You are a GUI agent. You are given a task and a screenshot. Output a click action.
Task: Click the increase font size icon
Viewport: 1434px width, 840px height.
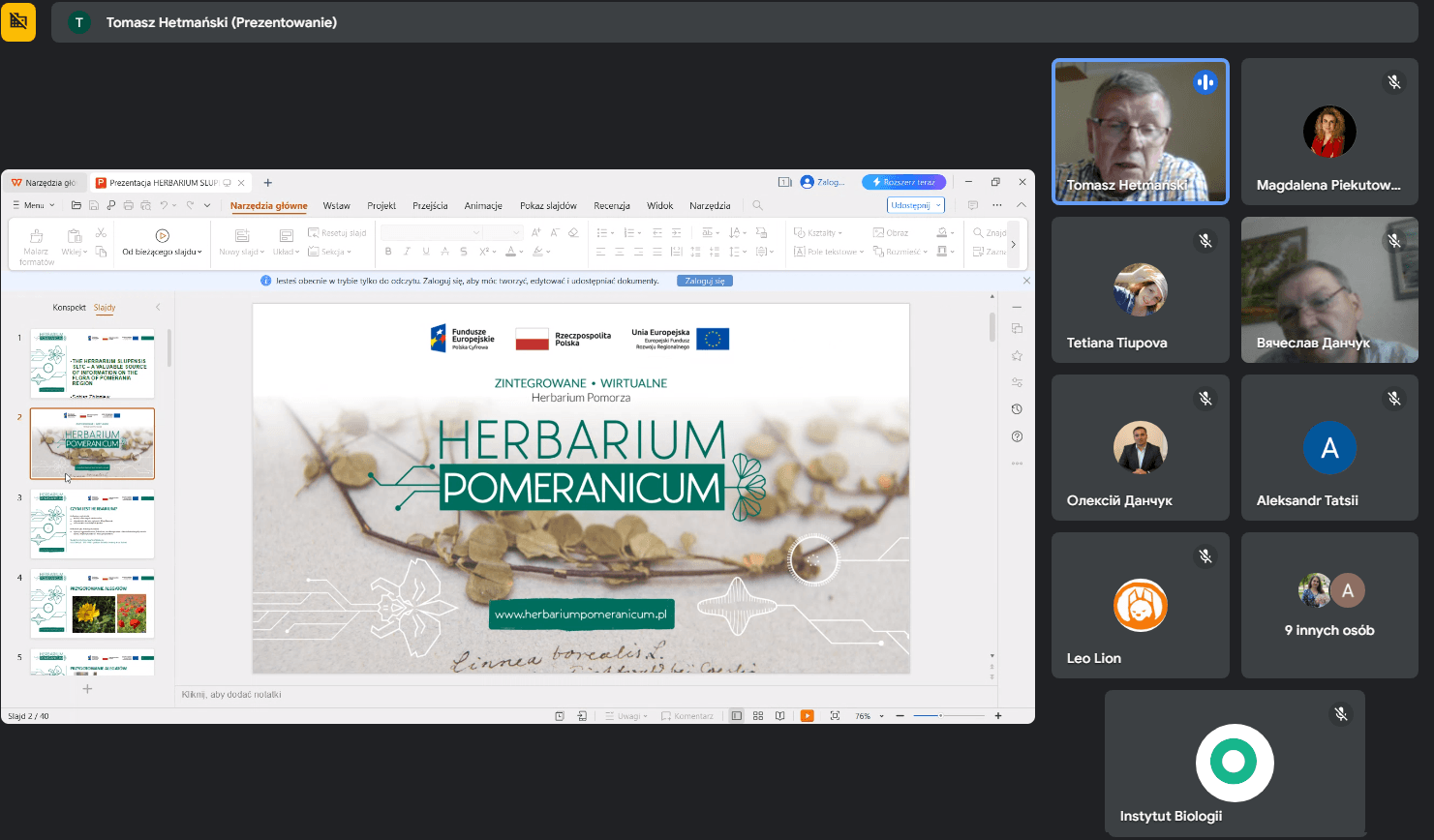pyautogui.click(x=535, y=232)
